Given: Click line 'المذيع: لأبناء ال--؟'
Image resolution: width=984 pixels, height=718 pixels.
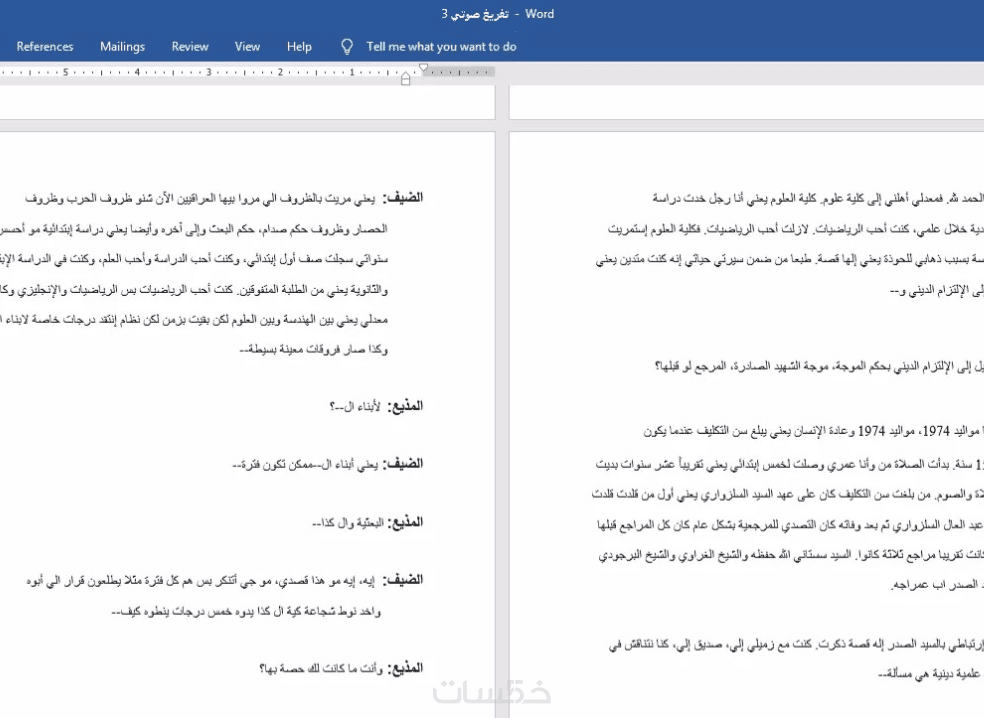Looking at the screenshot, I should [x=376, y=406].
